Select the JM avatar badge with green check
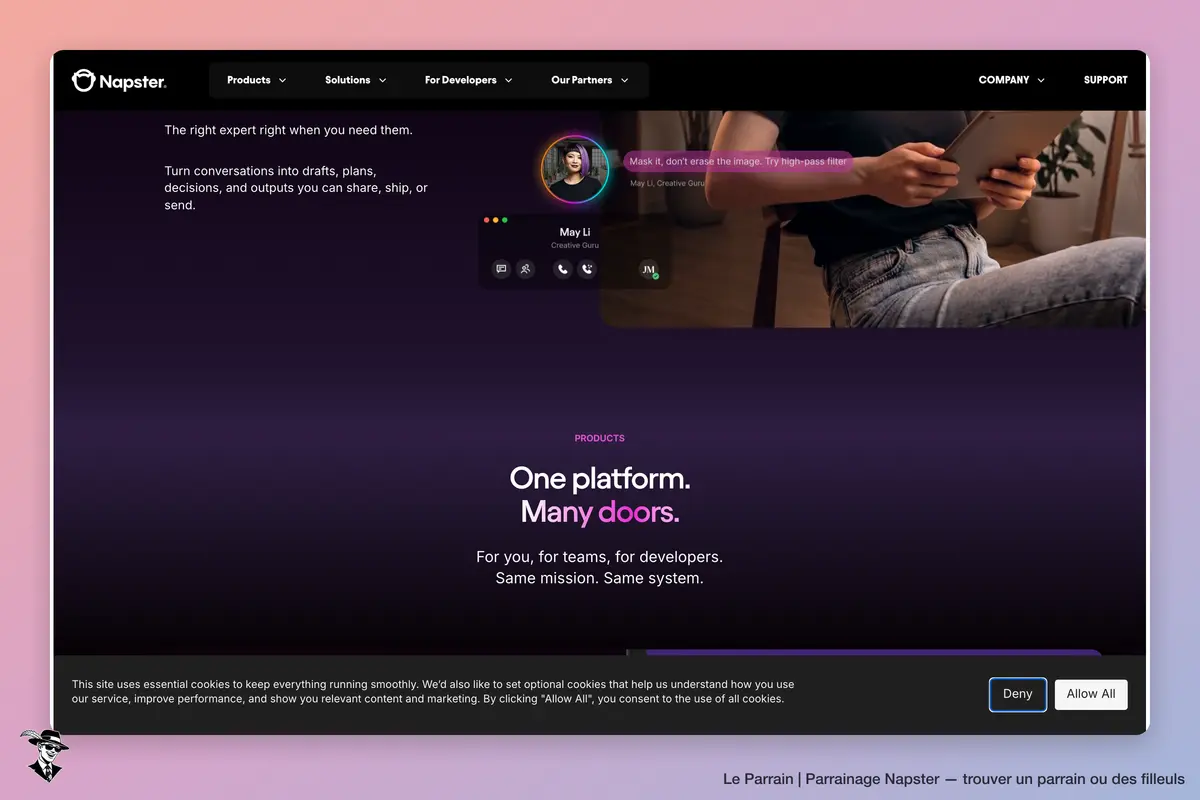The width and height of the screenshot is (1200, 800). (x=649, y=269)
